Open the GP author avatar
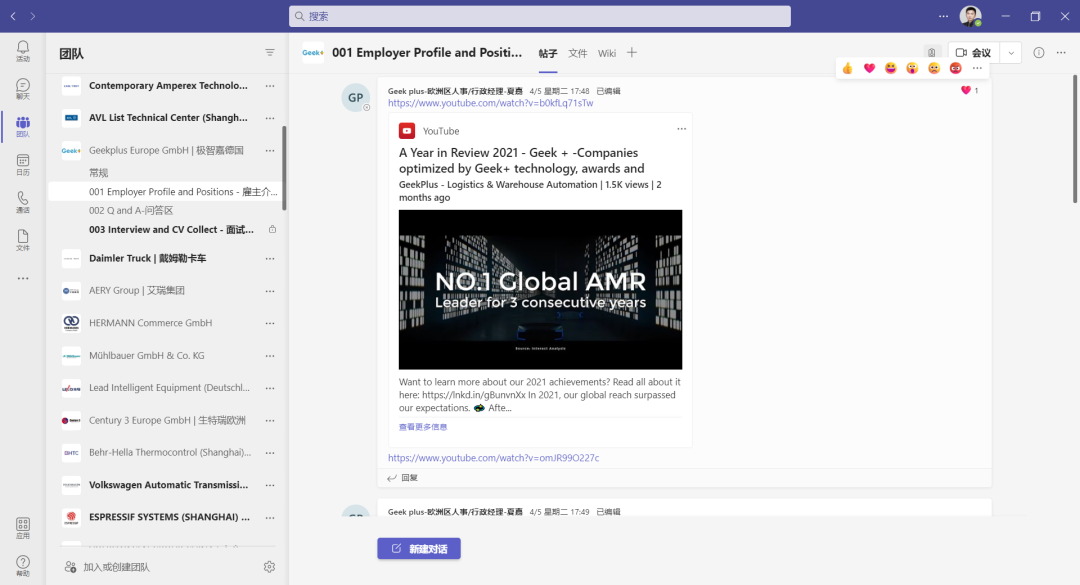Viewport: 1080px width, 585px height. [355, 97]
